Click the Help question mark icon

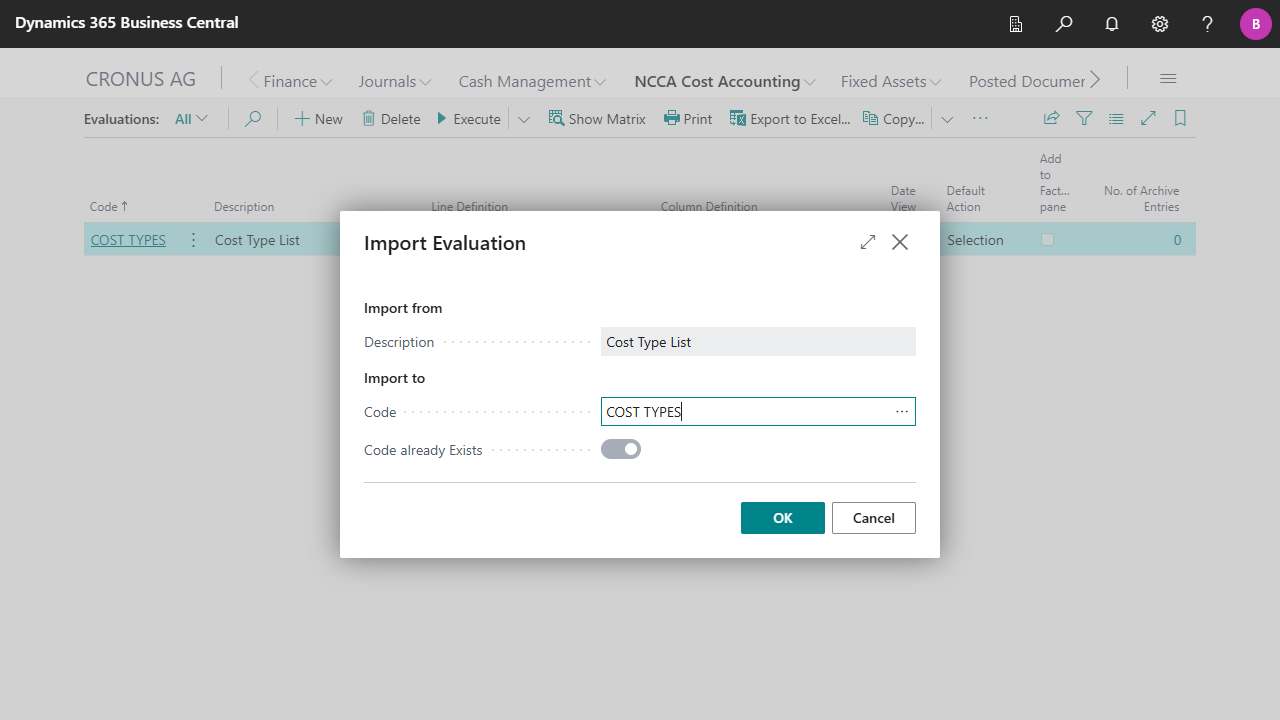(x=1208, y=24)
